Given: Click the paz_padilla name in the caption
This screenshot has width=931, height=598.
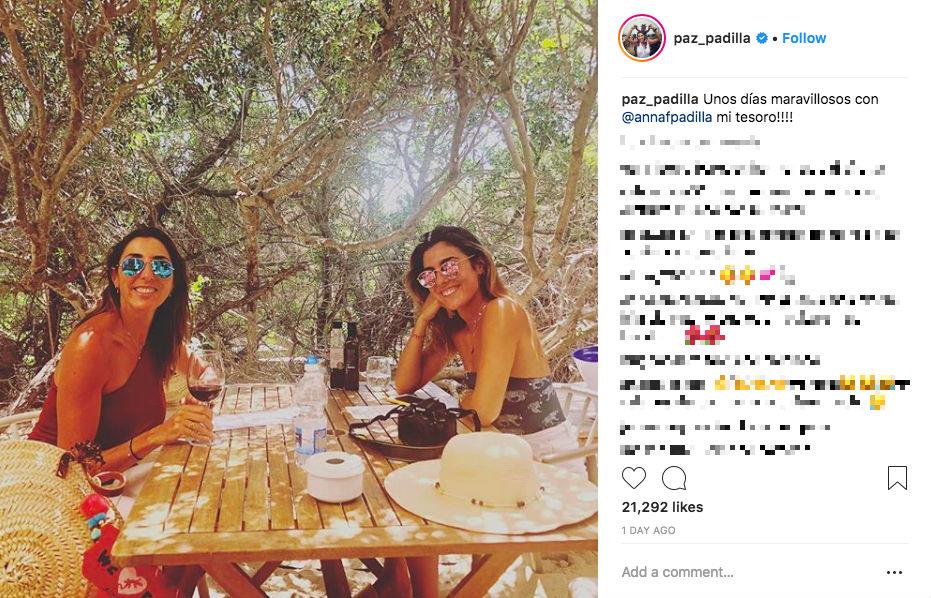Looking at the screenshot, I should point(660,99).
